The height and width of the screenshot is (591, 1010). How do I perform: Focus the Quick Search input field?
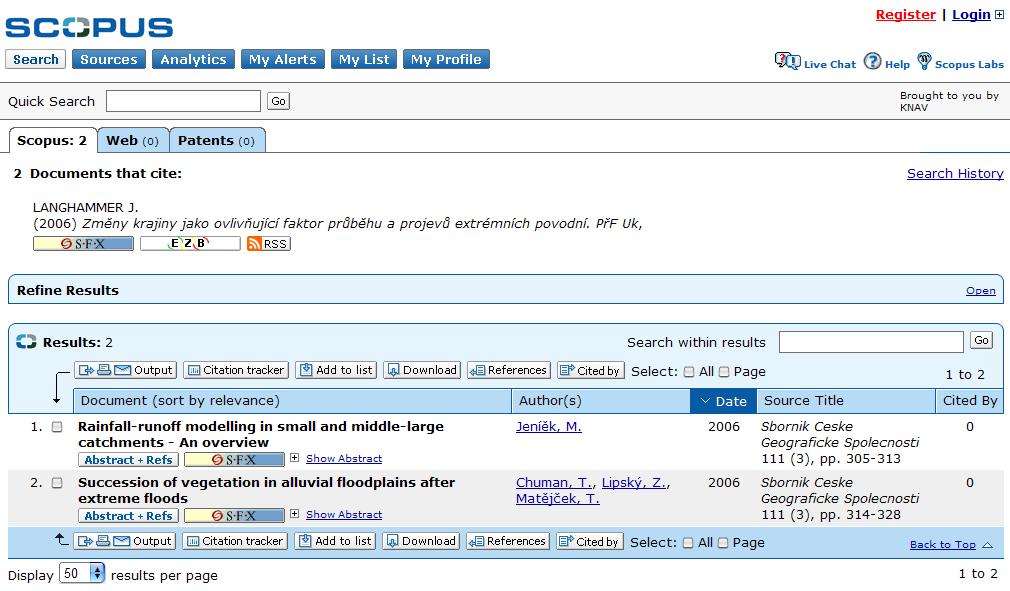184,101
